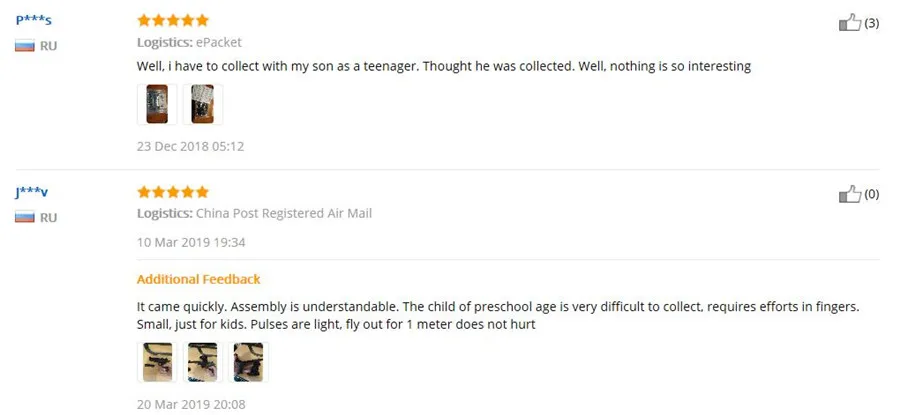900x415 pixels.
Task: Click China Post Registered Air Mail text
Action: pos(284,214)
